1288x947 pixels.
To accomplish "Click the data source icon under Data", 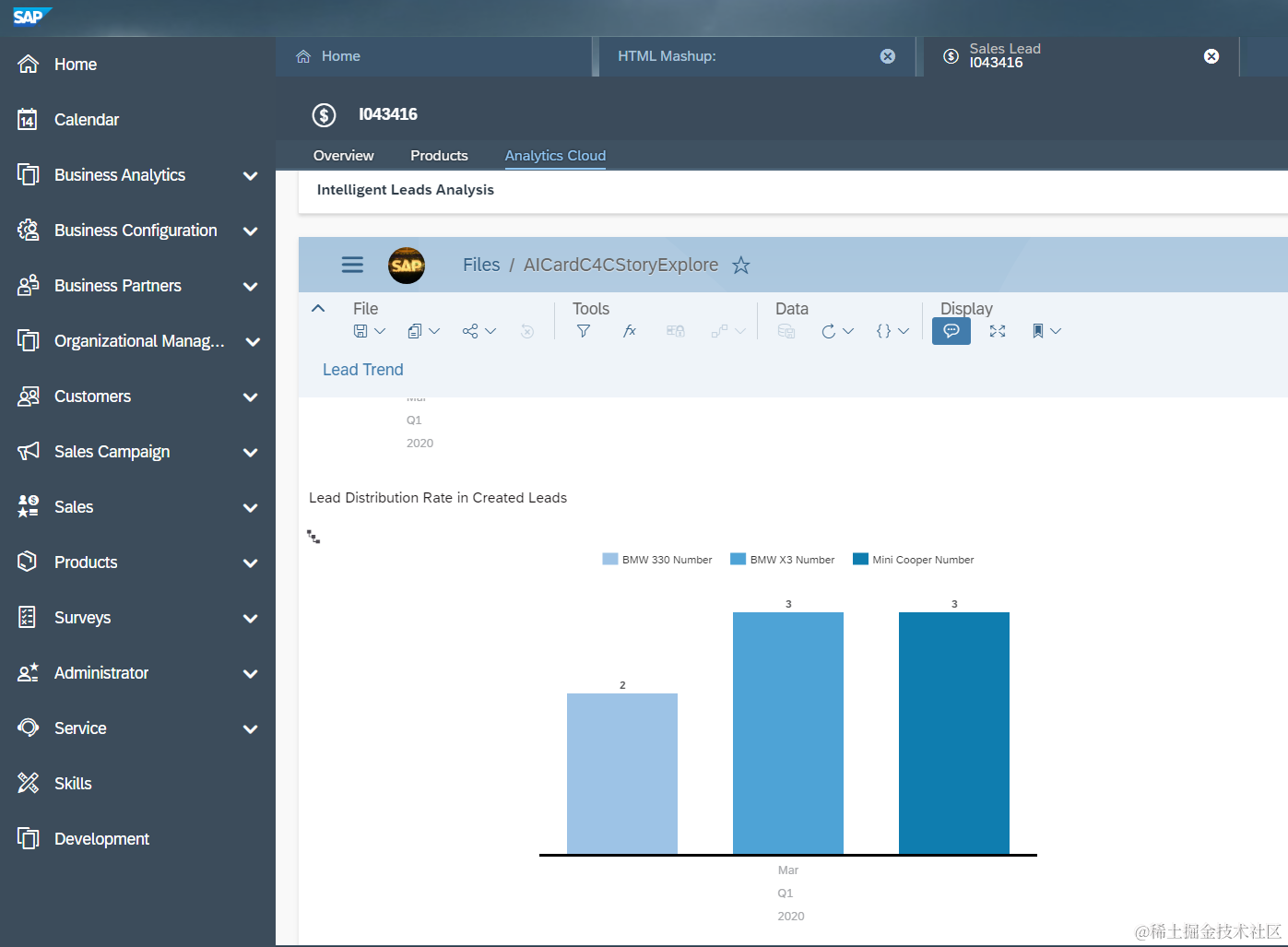I will coord(786,331).
